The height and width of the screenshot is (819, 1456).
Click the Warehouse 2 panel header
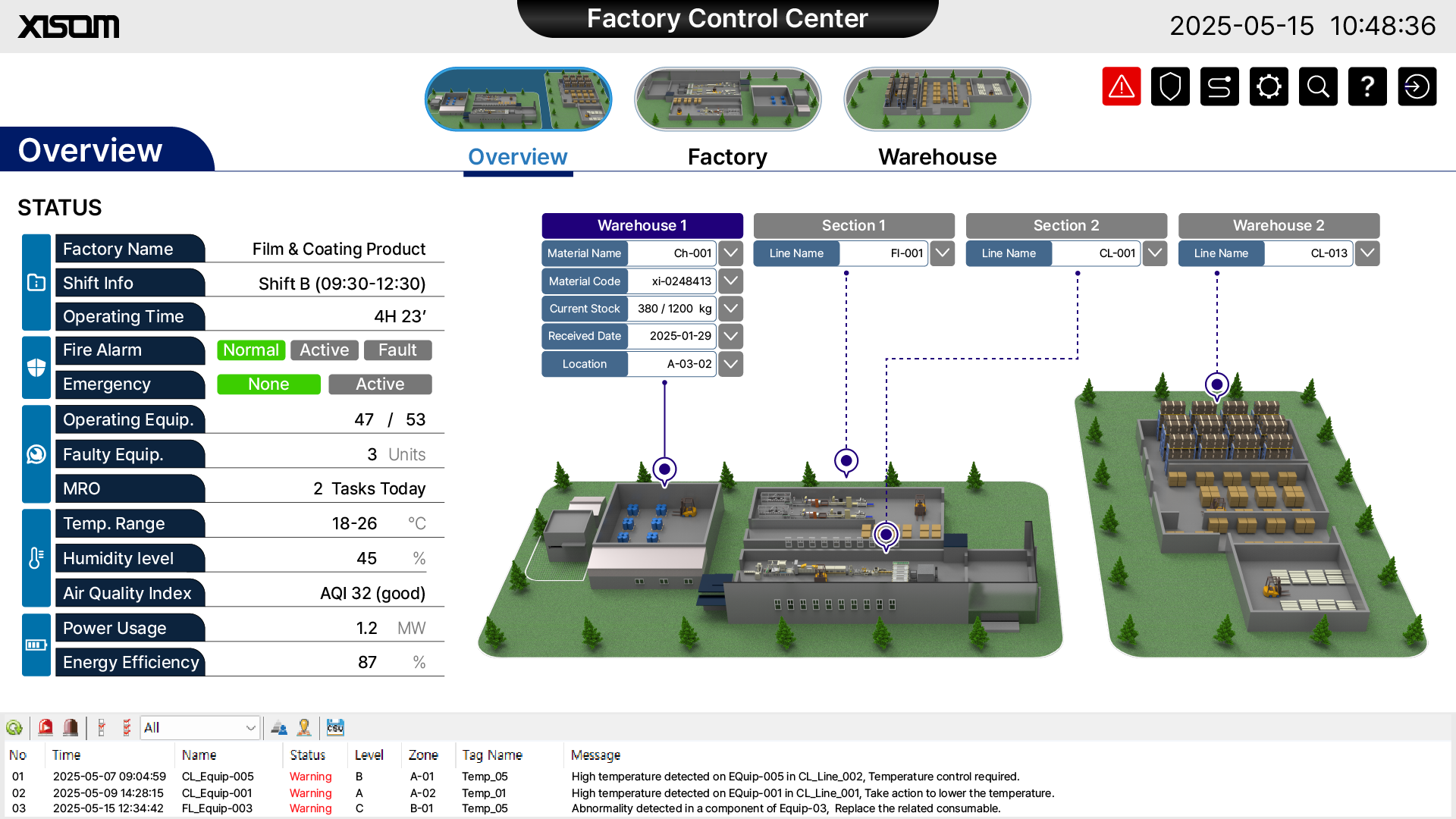tap(1279, 225)
